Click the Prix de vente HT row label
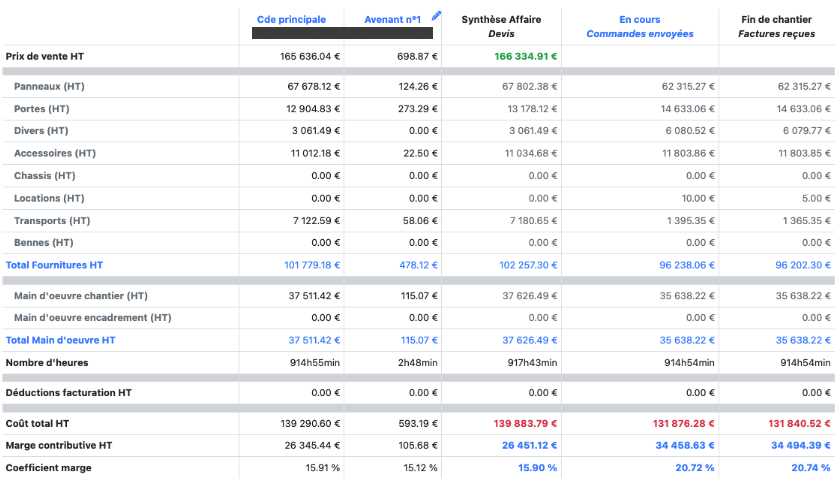Viewport: 837px width, 486px height. tap(44, 57)
